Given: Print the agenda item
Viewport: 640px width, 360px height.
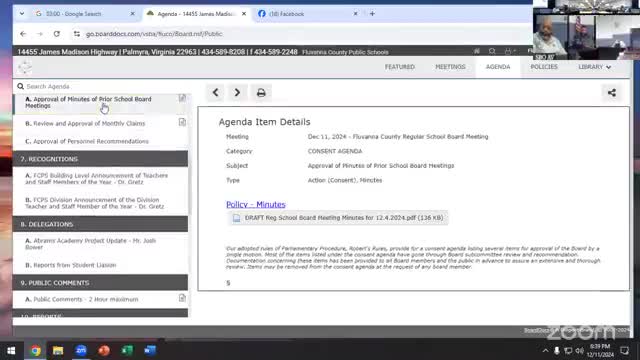Looking at the screenshot, I should (261, 93).
